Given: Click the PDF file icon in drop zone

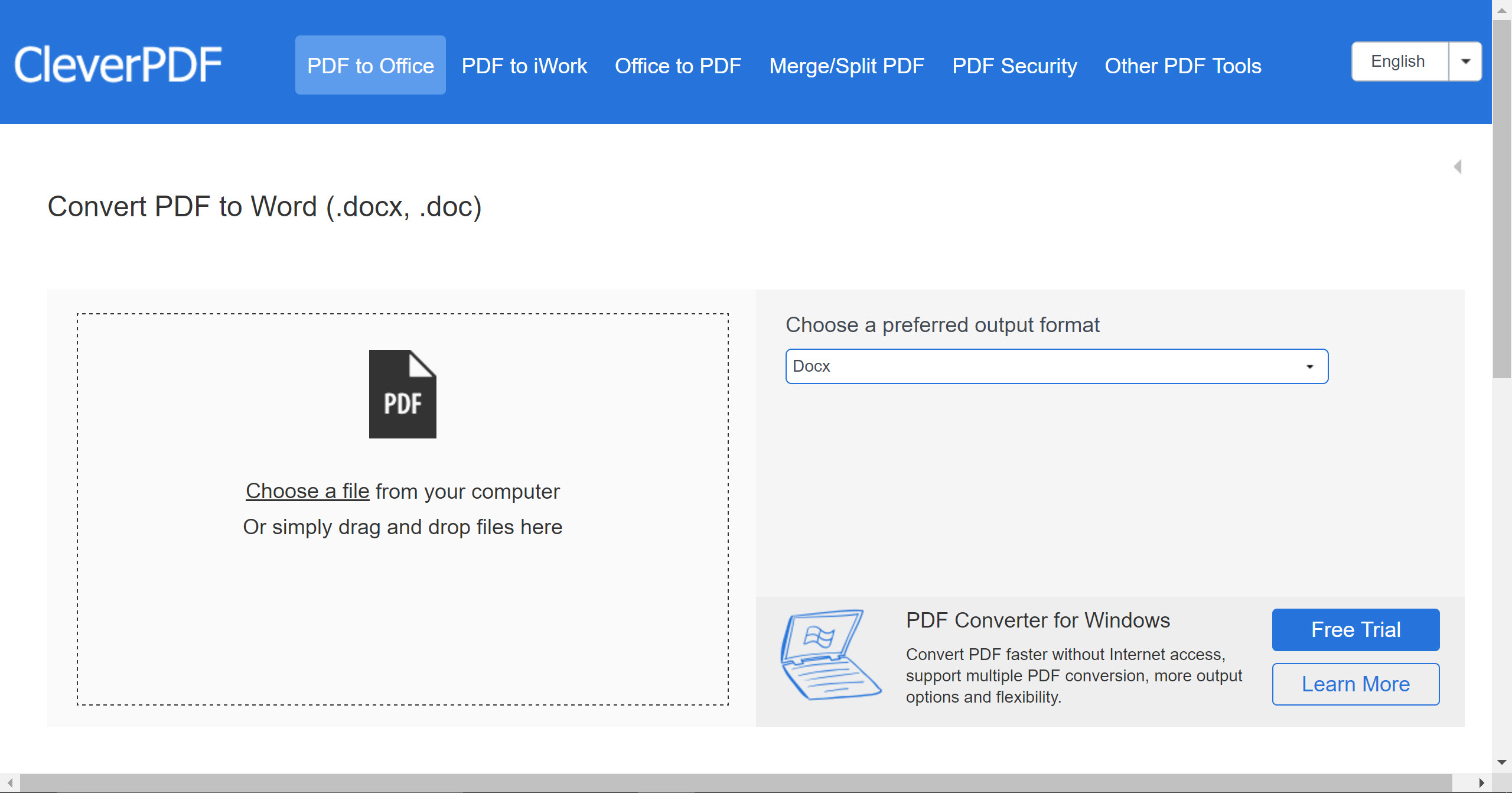Looking at the screenshot, I should click(403, 394).
